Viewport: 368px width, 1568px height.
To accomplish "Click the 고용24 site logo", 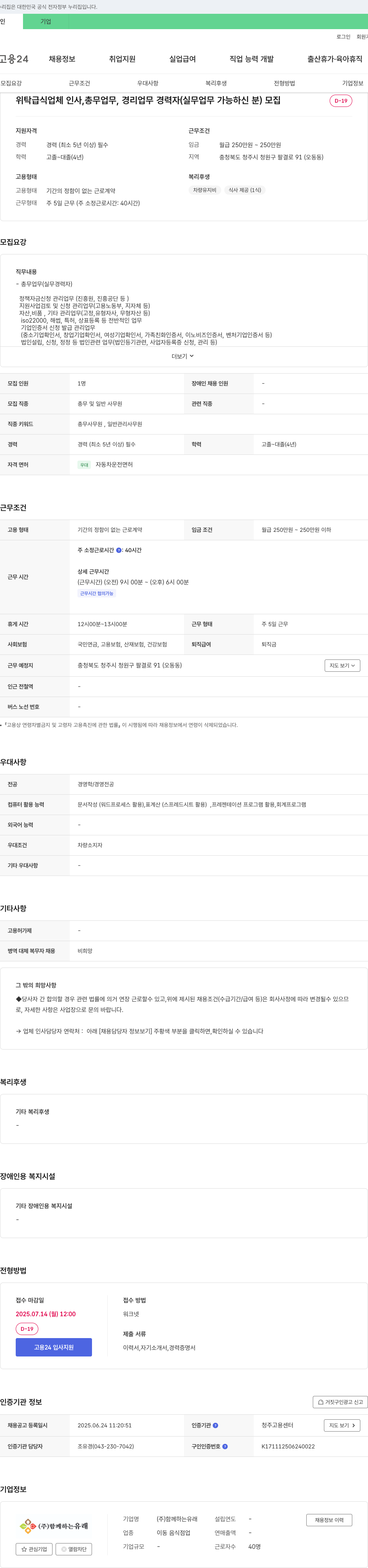I will [x=14, y=59].
